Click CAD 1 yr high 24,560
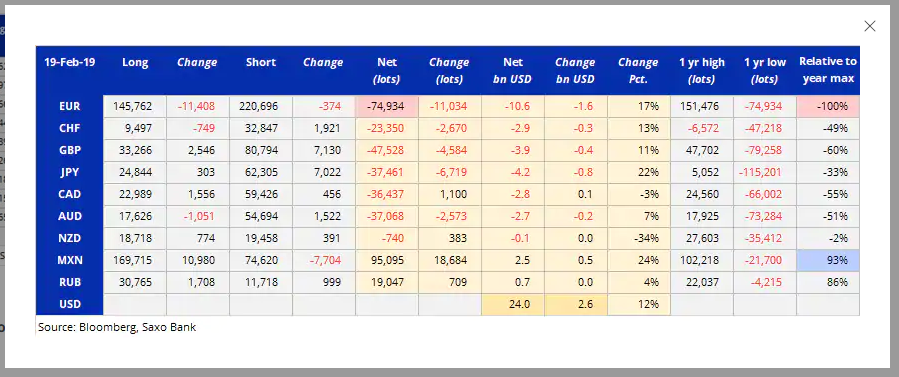This screenshot has width=899, height=377. [x=702, y=194]
